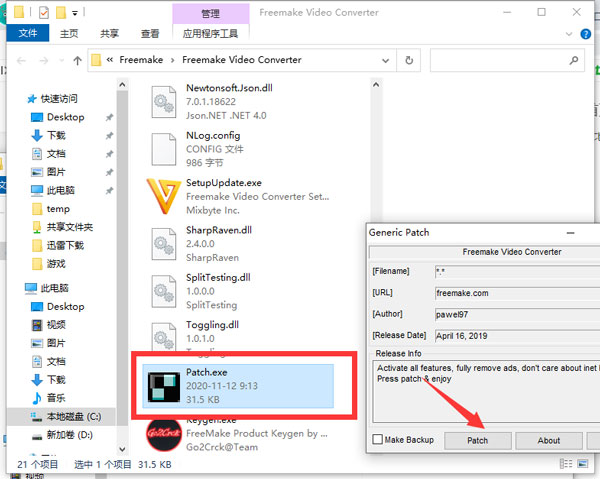This screenshot has height=479, width=600.
Task: Switch to details view button
Action: point(566,464)
